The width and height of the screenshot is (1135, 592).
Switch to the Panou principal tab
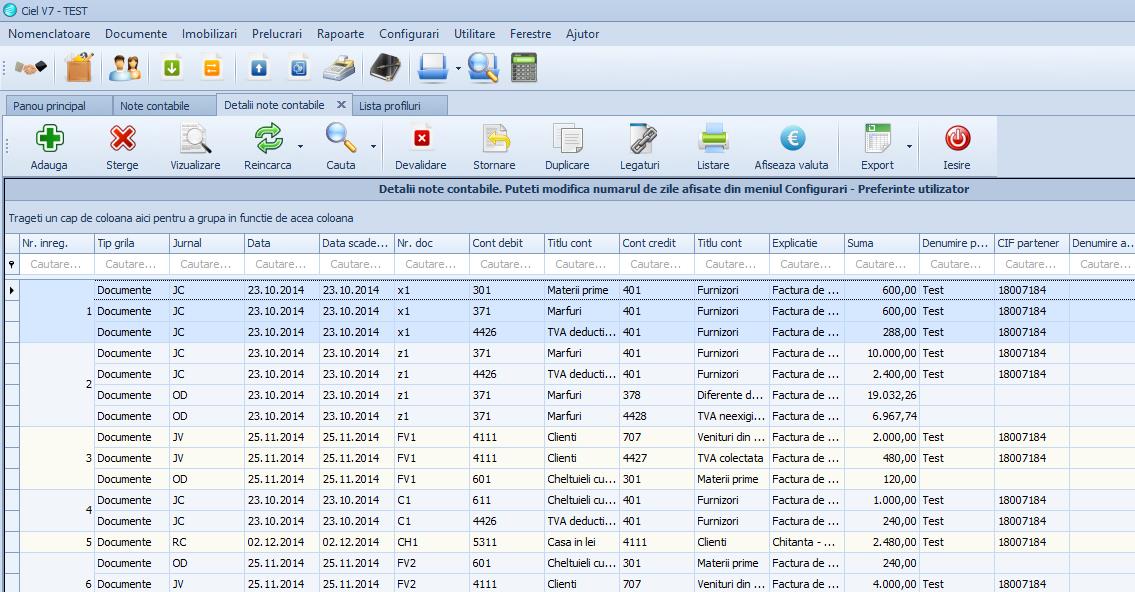(58, 106)
